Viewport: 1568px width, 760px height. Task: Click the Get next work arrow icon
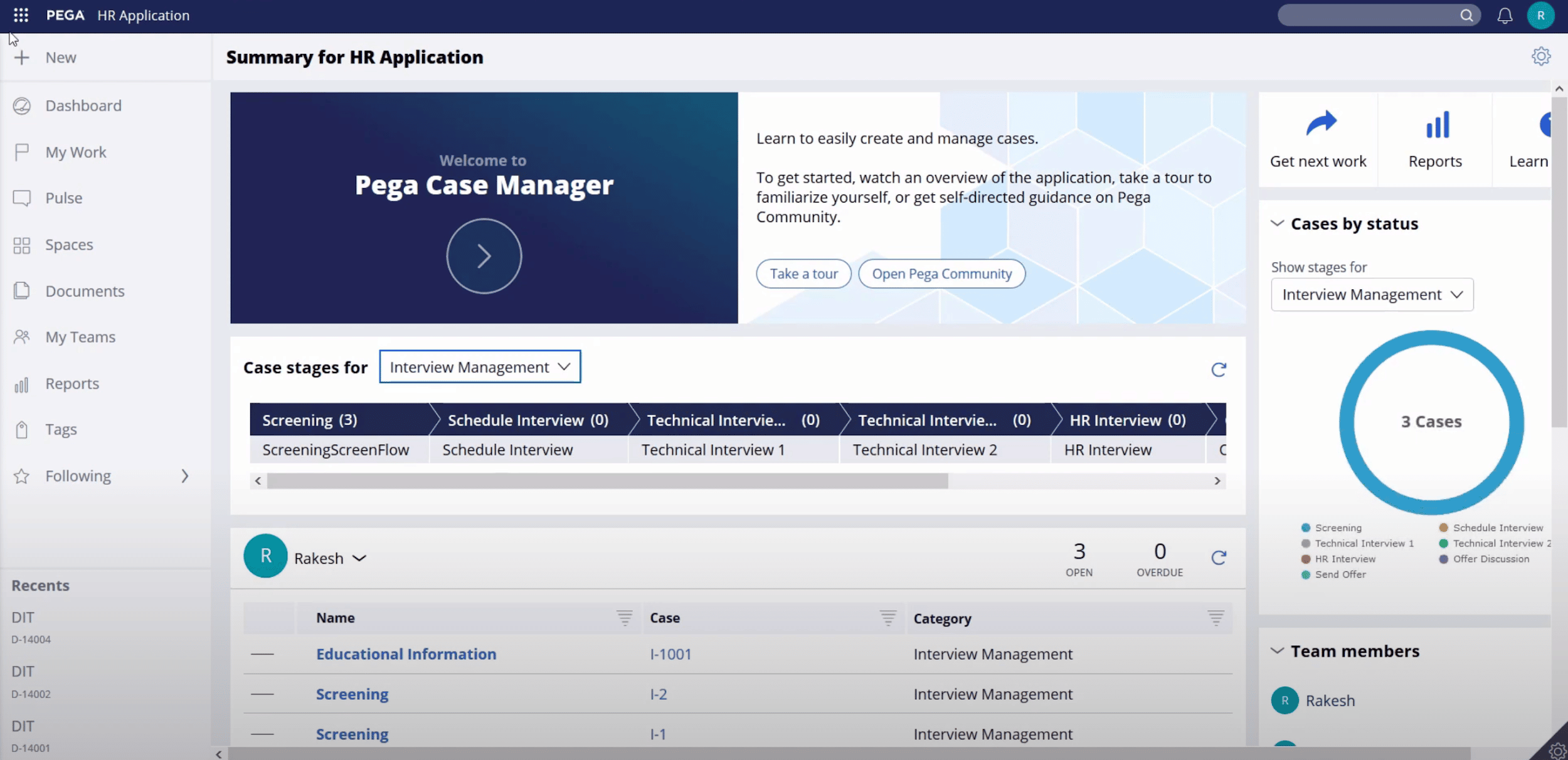pos(1321,124)
